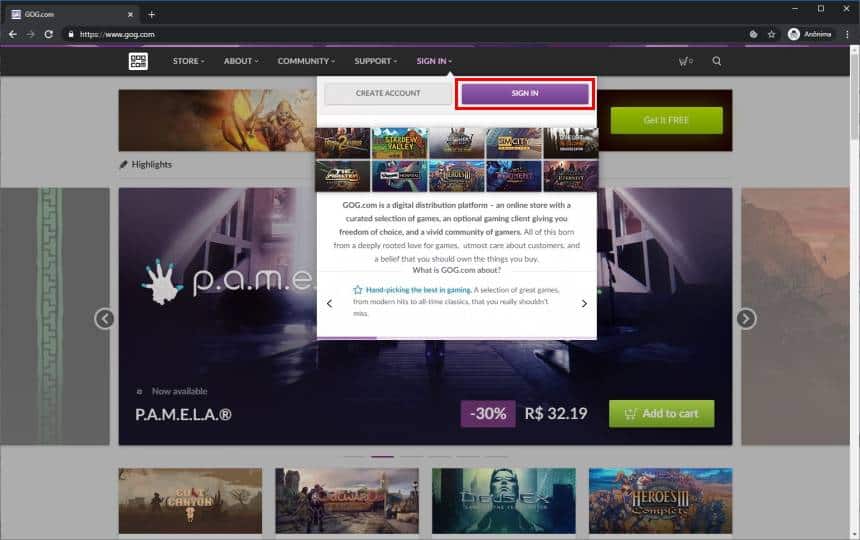Show previous carousel slide with left arrow
Screen dimensions: 860x540
[x=104, y=319]
